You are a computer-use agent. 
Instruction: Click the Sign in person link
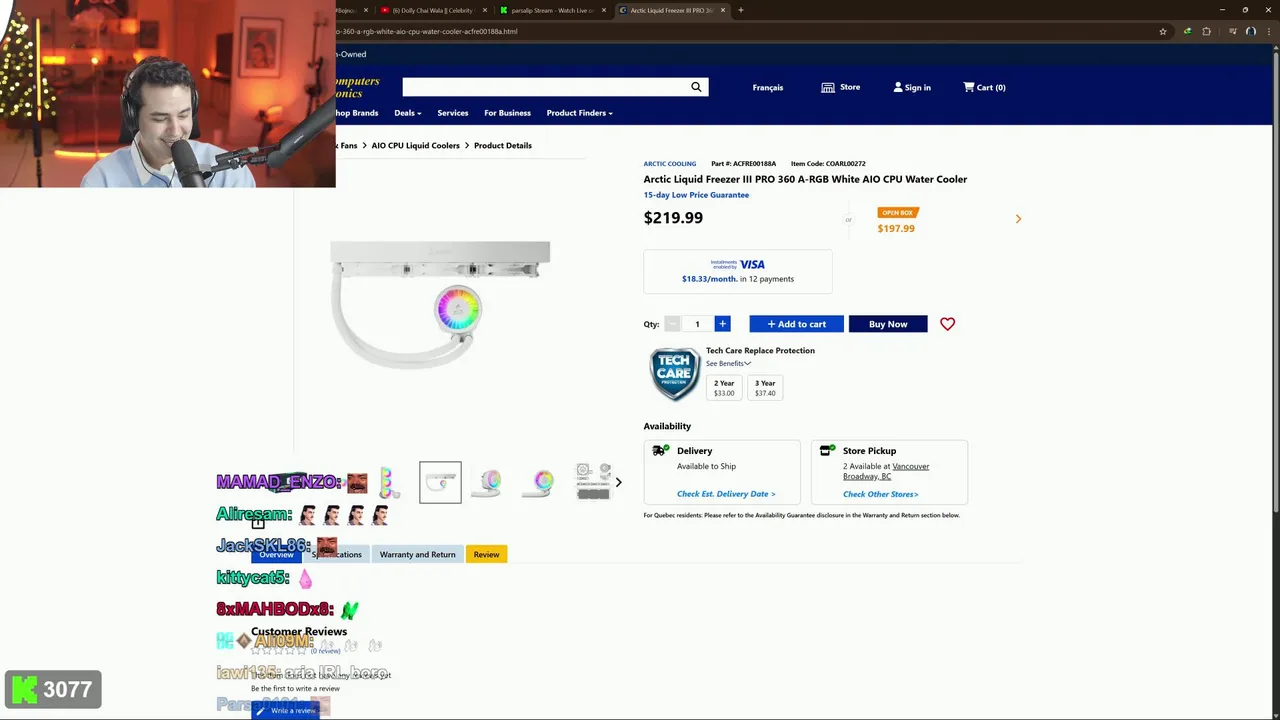(x=912, y=87)
